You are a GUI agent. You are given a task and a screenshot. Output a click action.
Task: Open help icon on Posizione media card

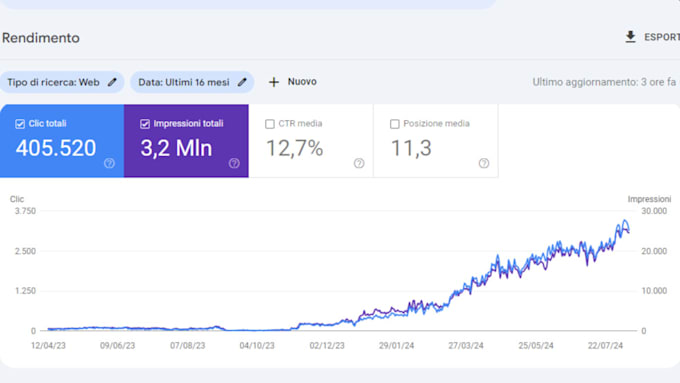pyautogui.click(x=484, y=163)
